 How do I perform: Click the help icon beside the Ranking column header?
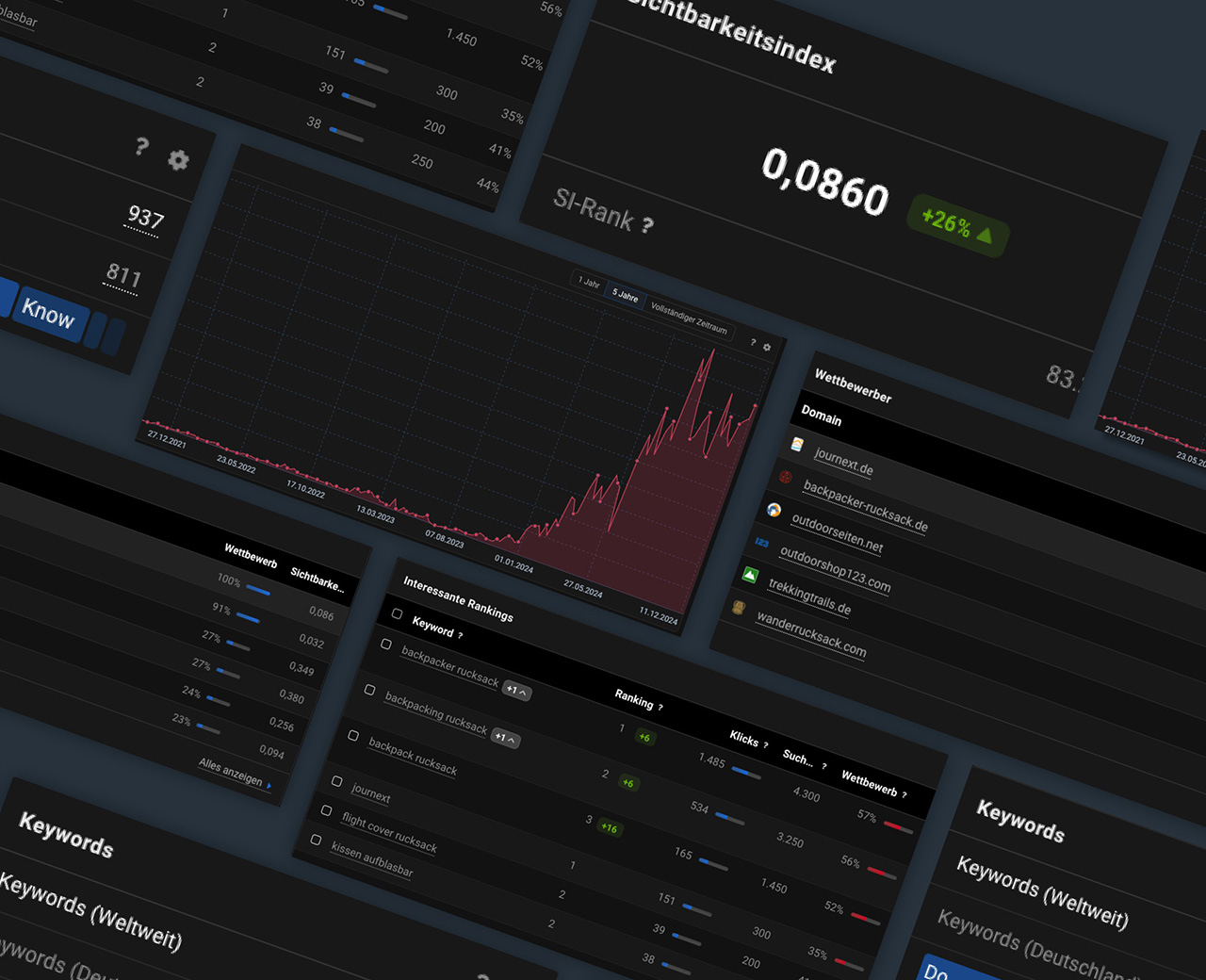tap(660, 707)
